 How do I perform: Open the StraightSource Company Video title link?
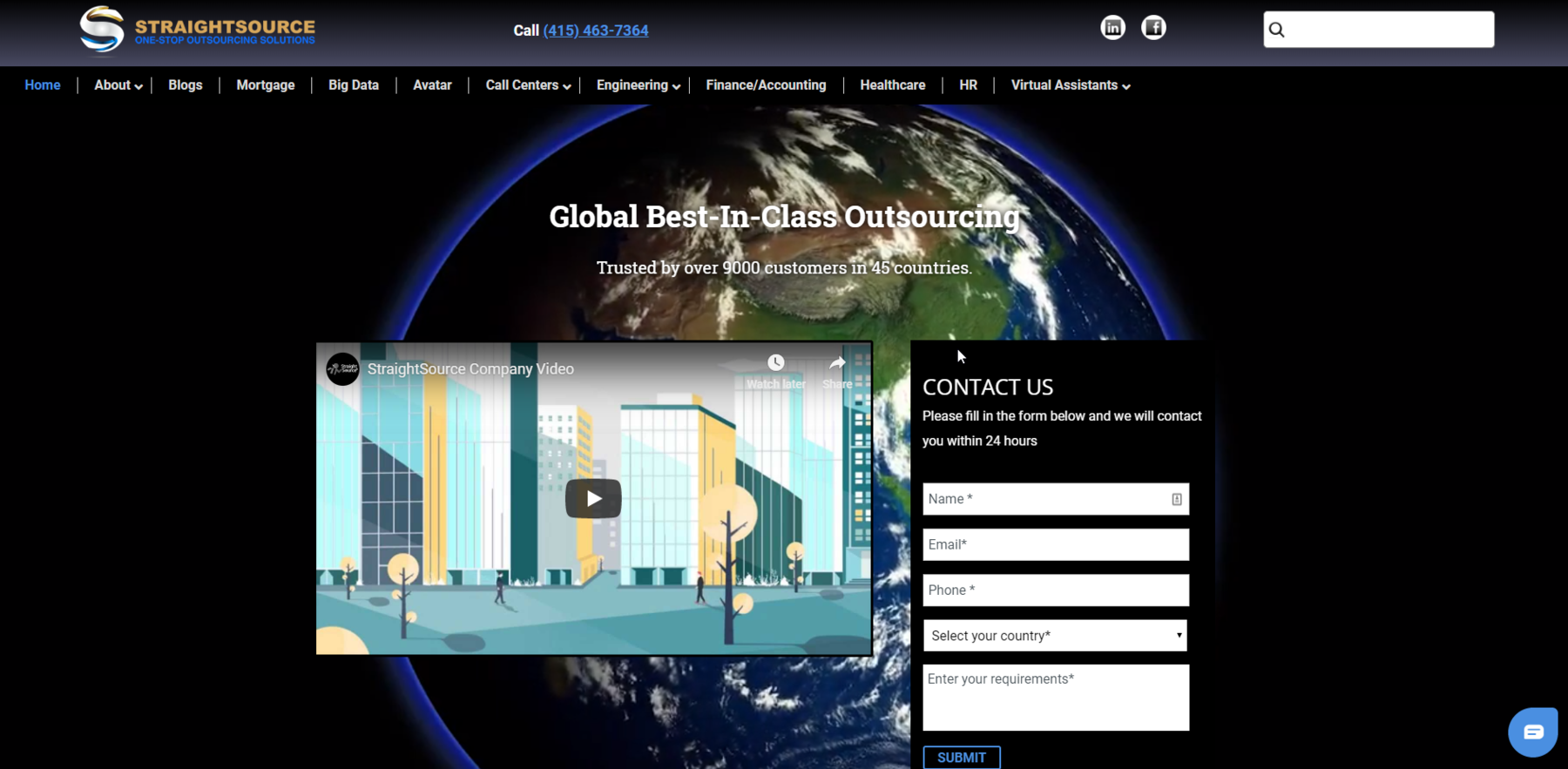coord(470,369)
